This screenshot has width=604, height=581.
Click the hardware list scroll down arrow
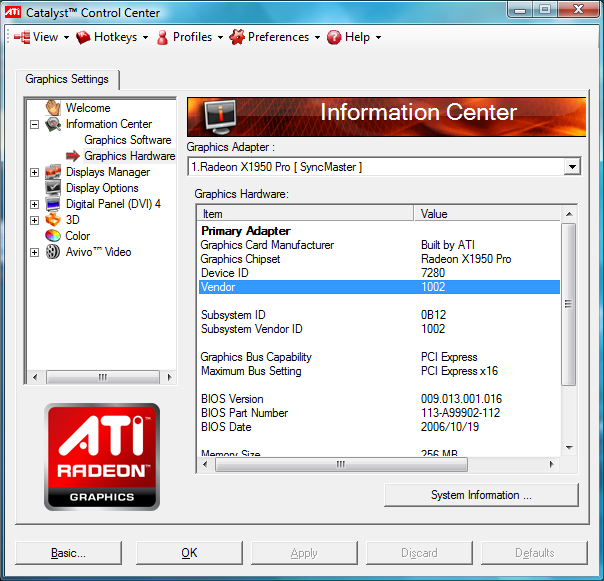click(569, 448)
